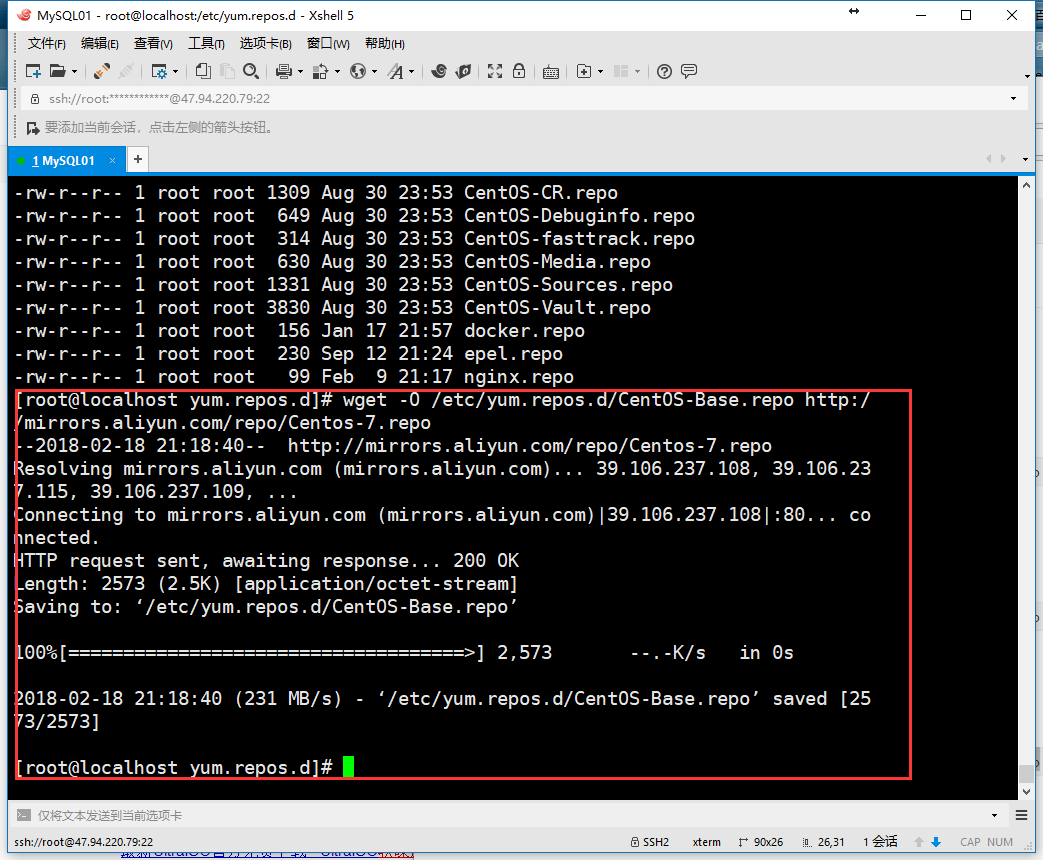
Task: Open Help question mark icon
Action: [x=664, y=71]
